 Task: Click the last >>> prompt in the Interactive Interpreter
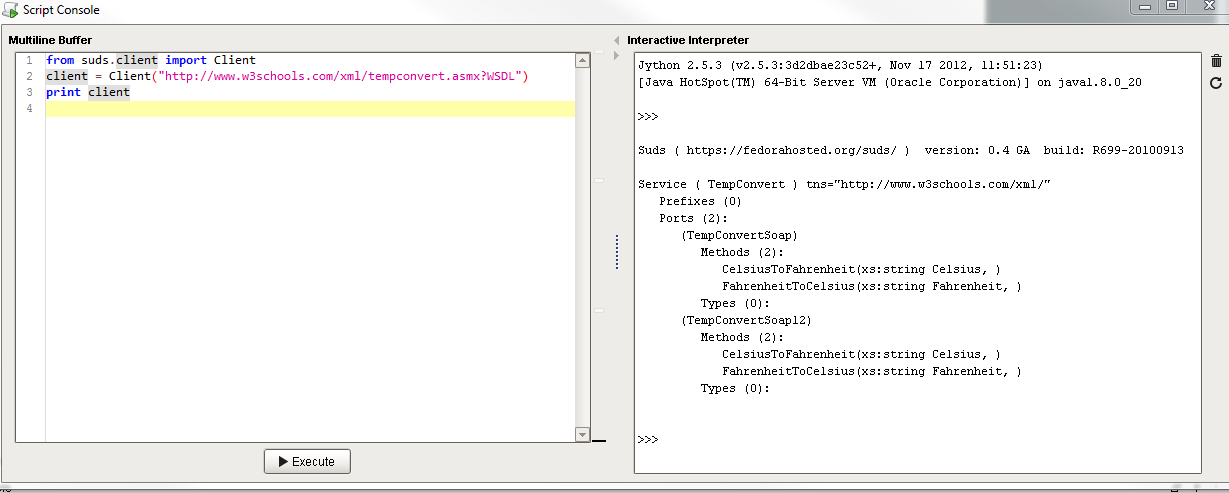[648, 439]
